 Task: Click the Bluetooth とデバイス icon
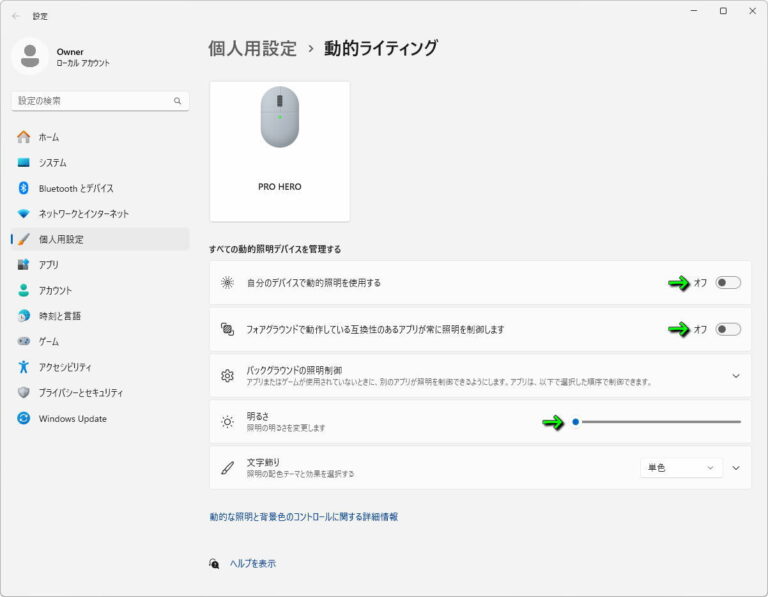click(24, 188)
